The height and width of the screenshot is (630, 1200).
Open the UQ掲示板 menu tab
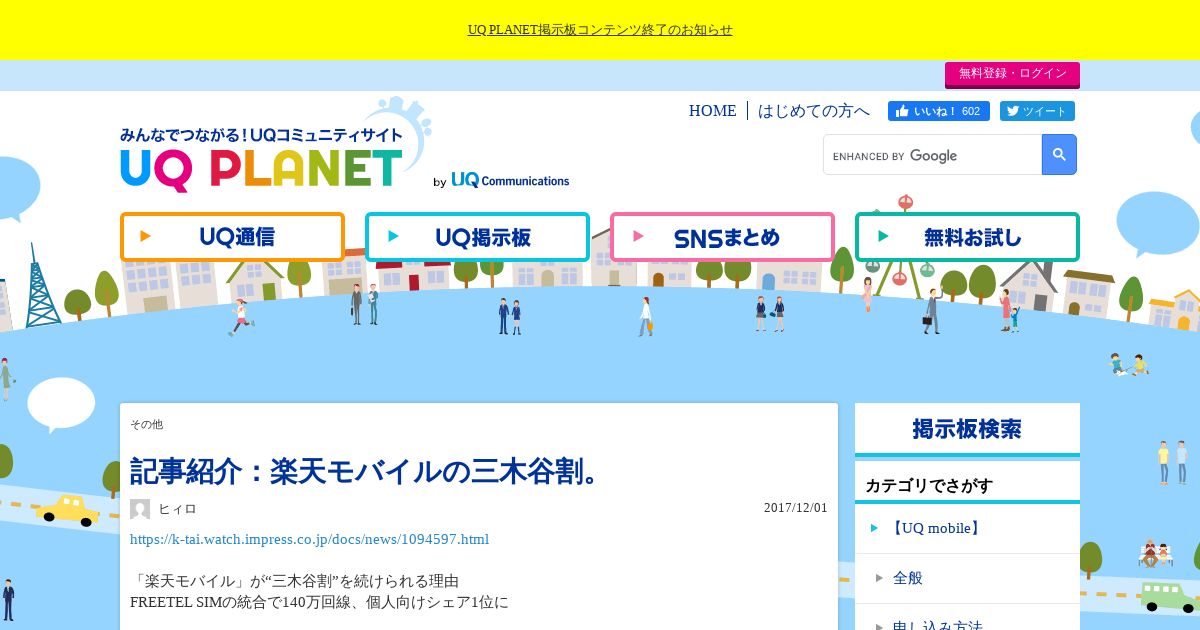477,237
